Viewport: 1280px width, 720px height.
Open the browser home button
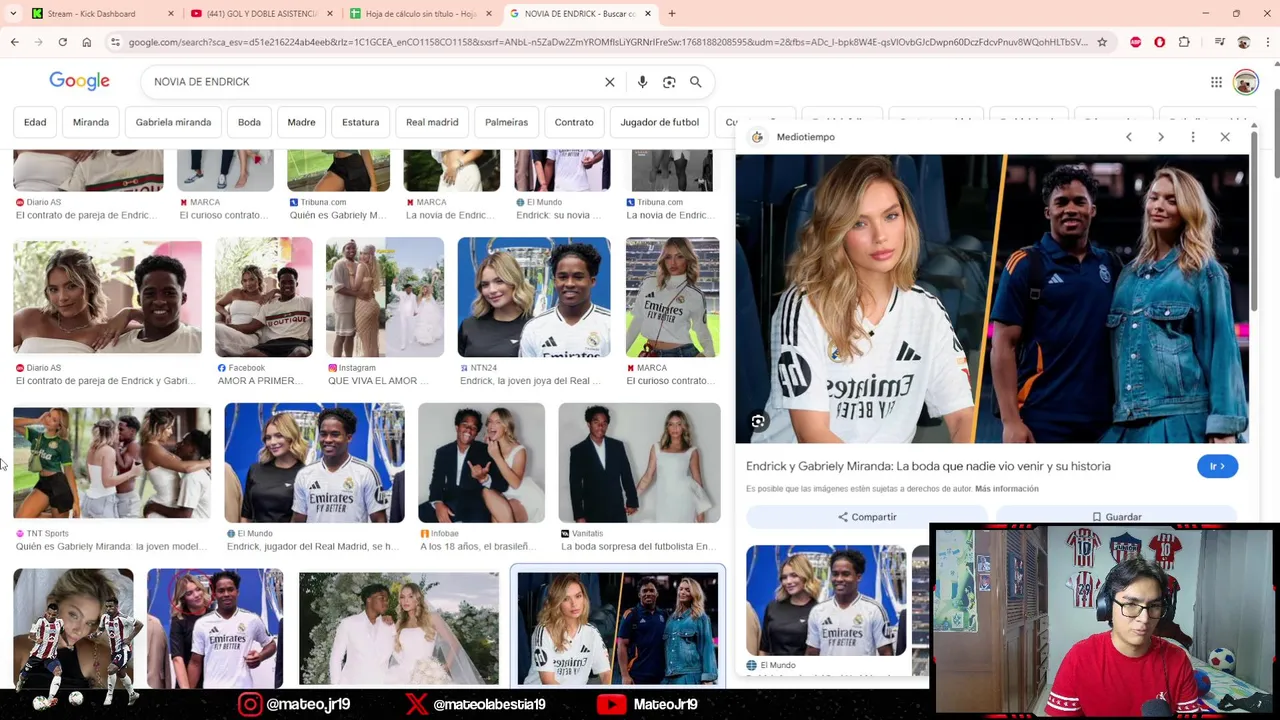(x=87, y=42)
